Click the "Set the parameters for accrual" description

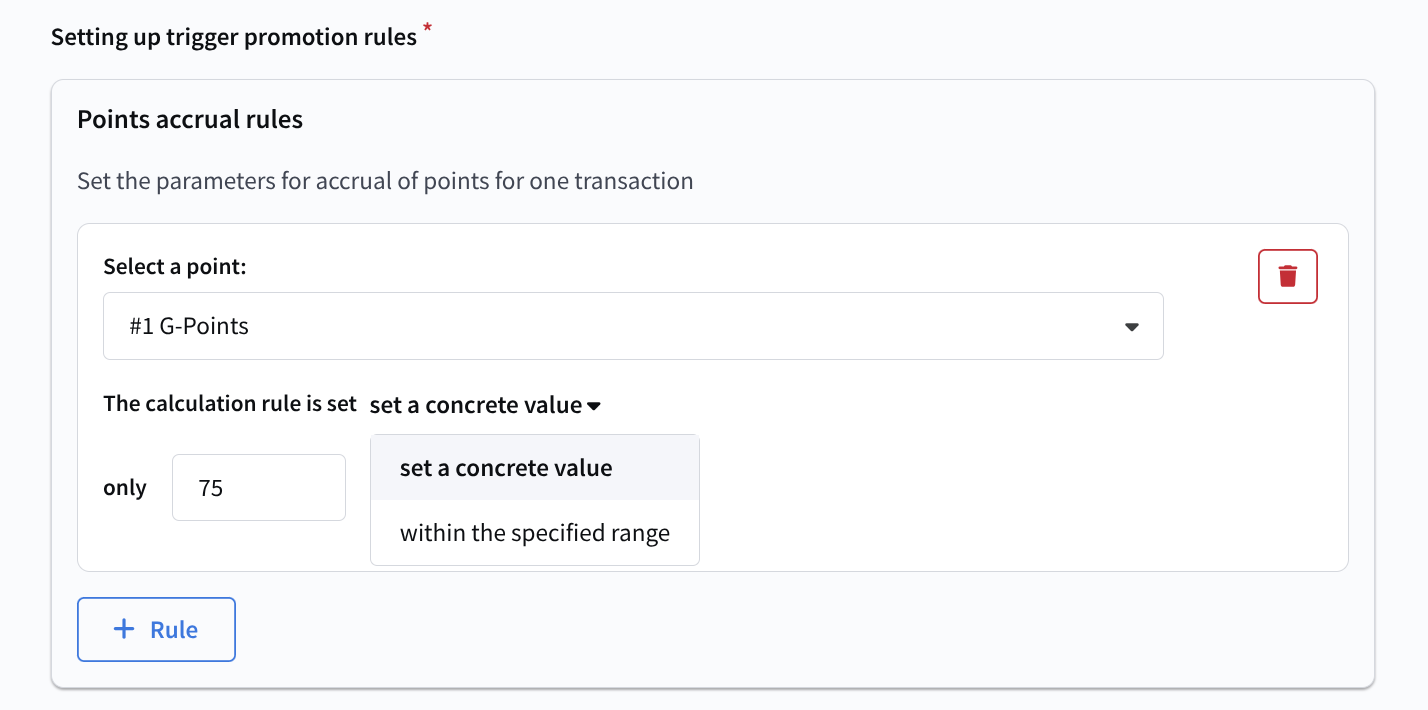[x=385, y=181]
